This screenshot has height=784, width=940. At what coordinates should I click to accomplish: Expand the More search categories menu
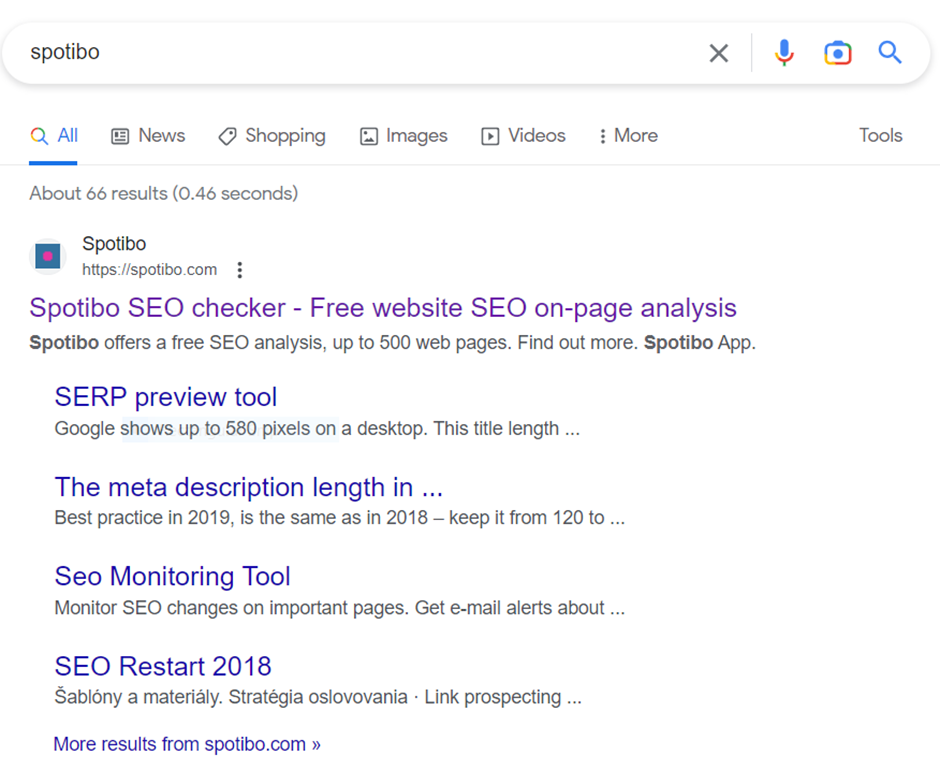coord(629,136)
